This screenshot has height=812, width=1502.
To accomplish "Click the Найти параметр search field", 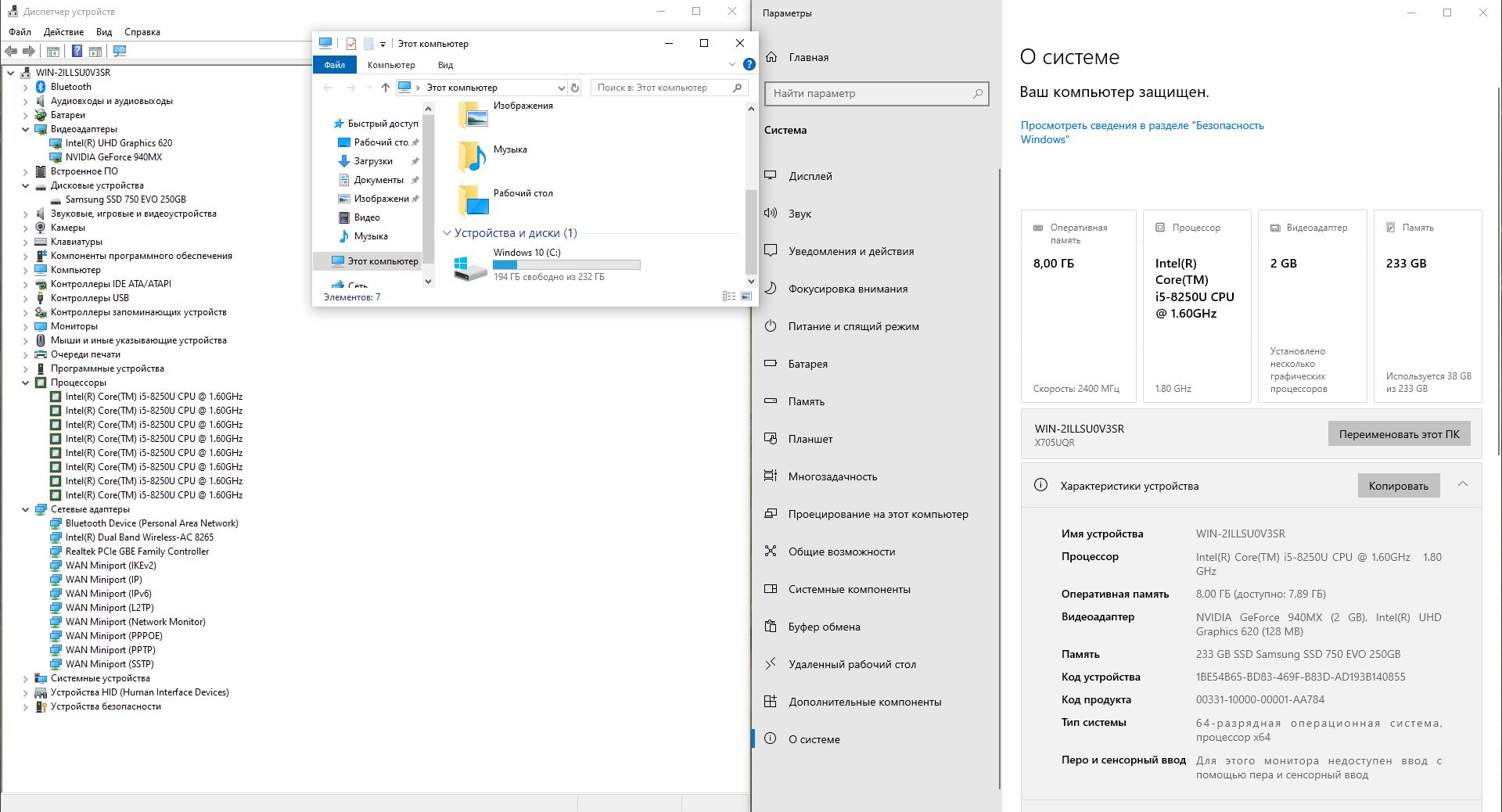I will 876,94.
